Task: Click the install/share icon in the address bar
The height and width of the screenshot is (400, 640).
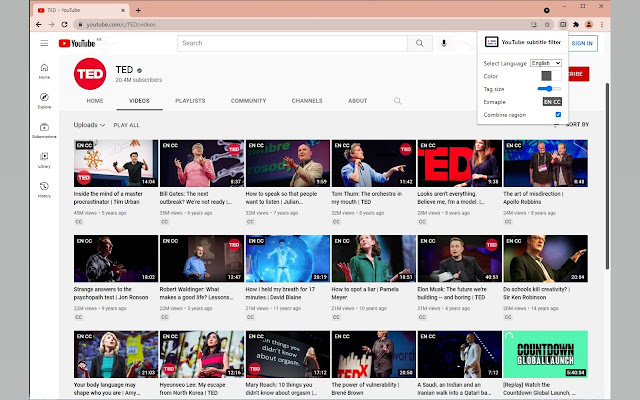Action: [x=534, y=24]
